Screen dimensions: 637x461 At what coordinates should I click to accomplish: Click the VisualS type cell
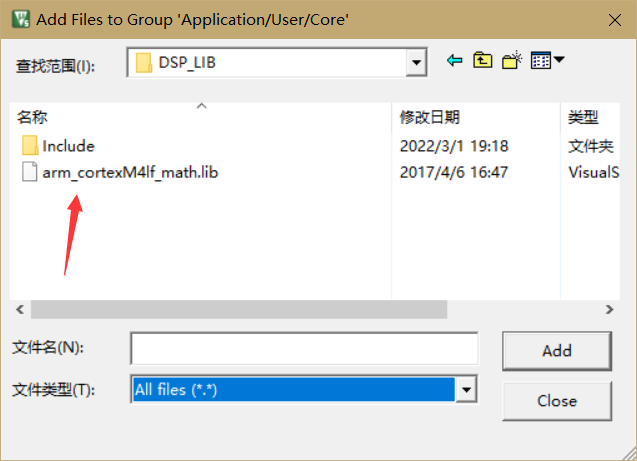coord(594,172)
